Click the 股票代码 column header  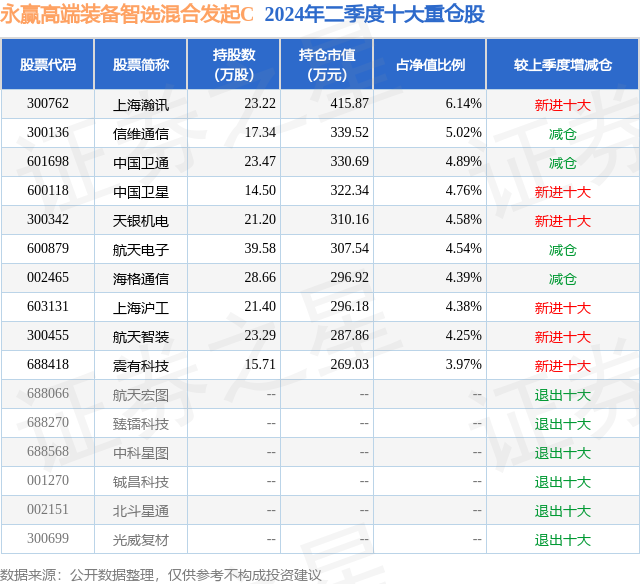(48, 64)
